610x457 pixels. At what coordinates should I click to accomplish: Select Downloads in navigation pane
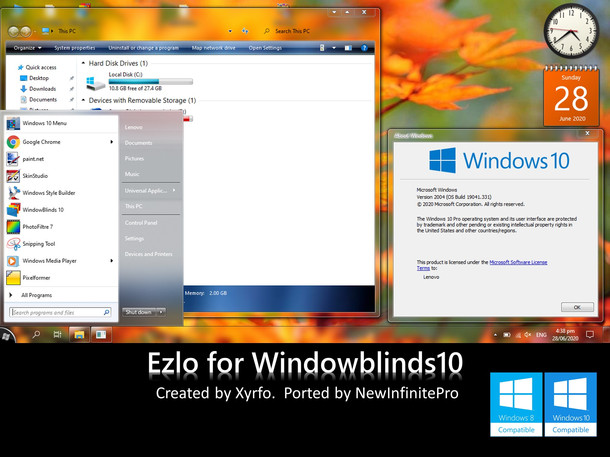[x=42, y=89]
